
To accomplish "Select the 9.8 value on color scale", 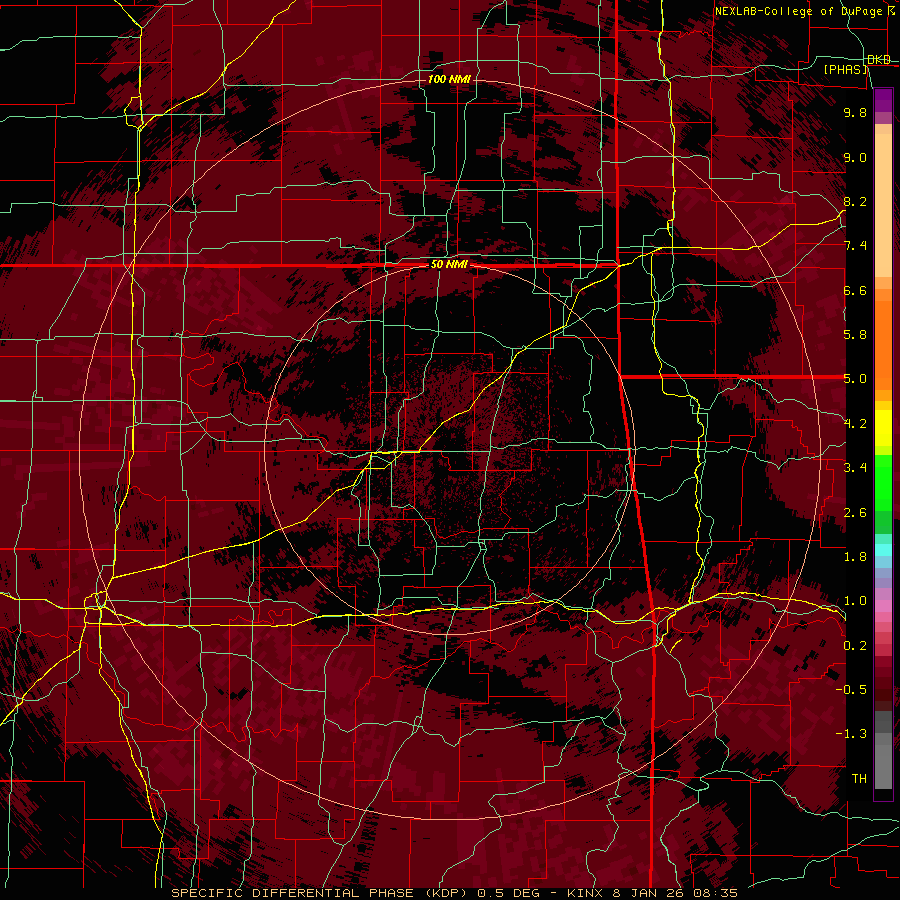I will click(855, 112).
